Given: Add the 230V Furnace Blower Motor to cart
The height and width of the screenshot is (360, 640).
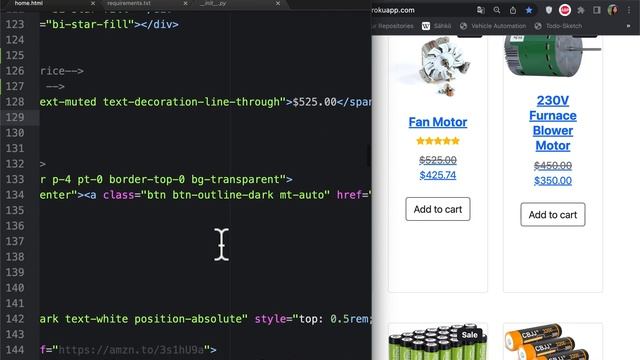Looking at the screenshot, I should coord(553,214).
